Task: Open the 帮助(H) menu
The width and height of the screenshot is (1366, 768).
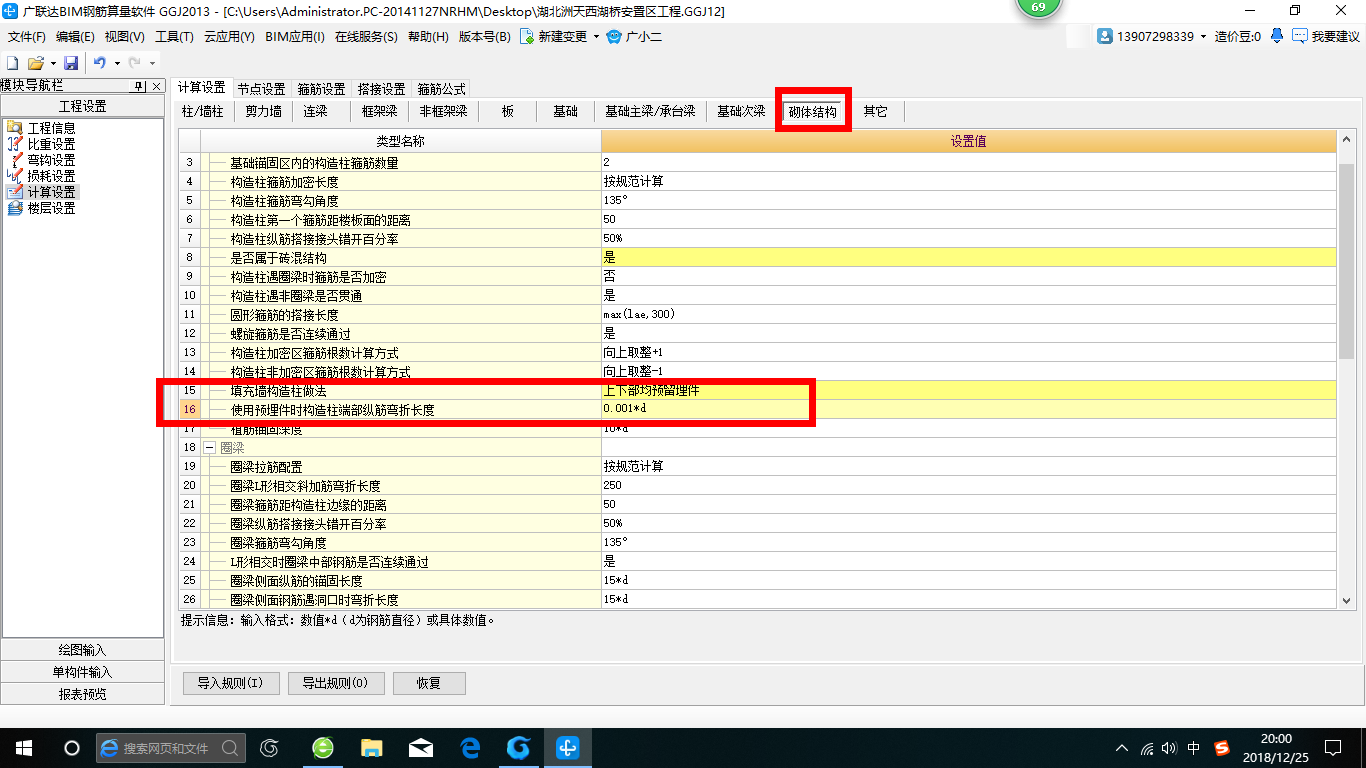Action: [x=429, y=37]
